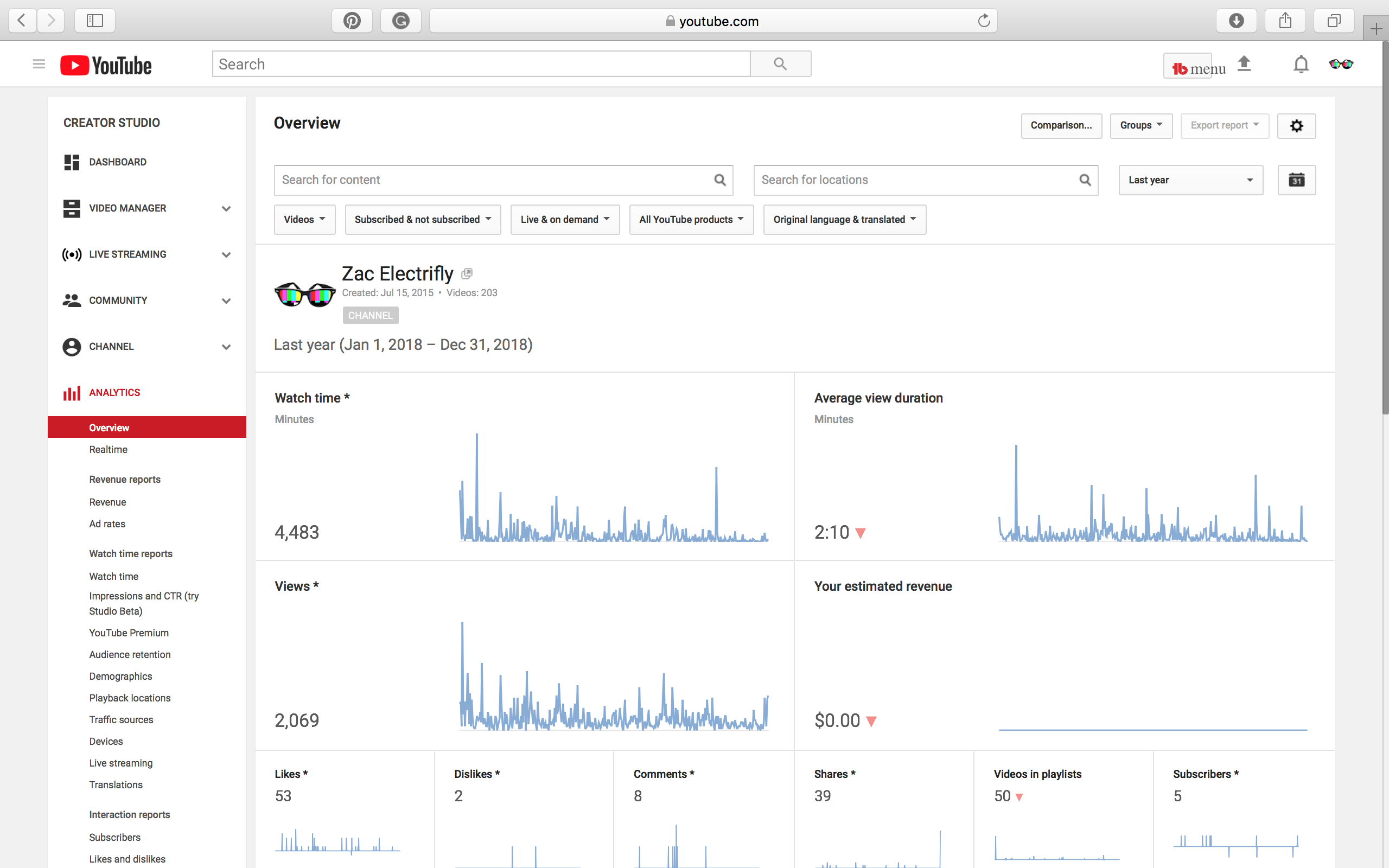Image resolution: width=1389 pixels, height=868 pixels.
Task: Select Realtime in the Analytics menu
Action: click(x=109, y=450)
